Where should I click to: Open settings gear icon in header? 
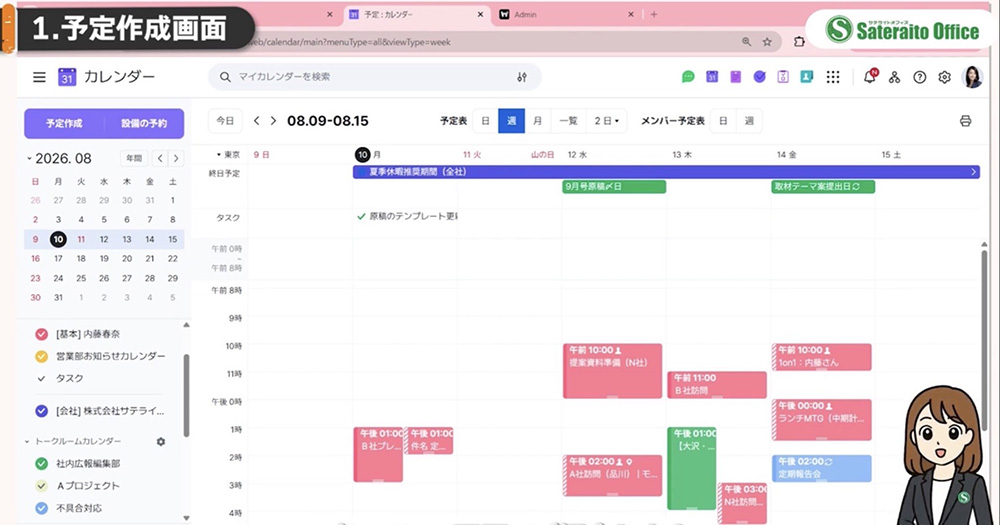944,77
